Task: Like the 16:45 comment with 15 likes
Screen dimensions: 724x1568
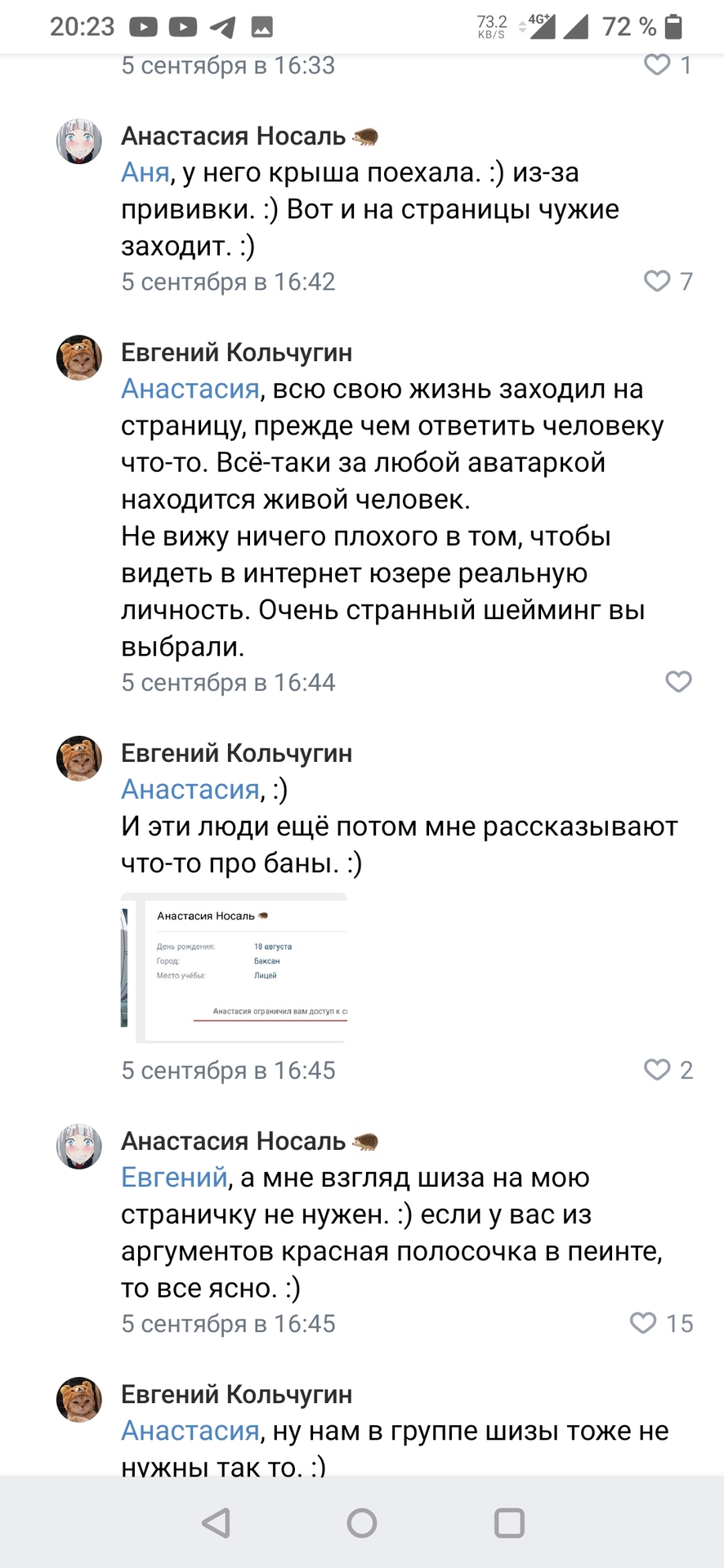Action: coord(643,1323)
